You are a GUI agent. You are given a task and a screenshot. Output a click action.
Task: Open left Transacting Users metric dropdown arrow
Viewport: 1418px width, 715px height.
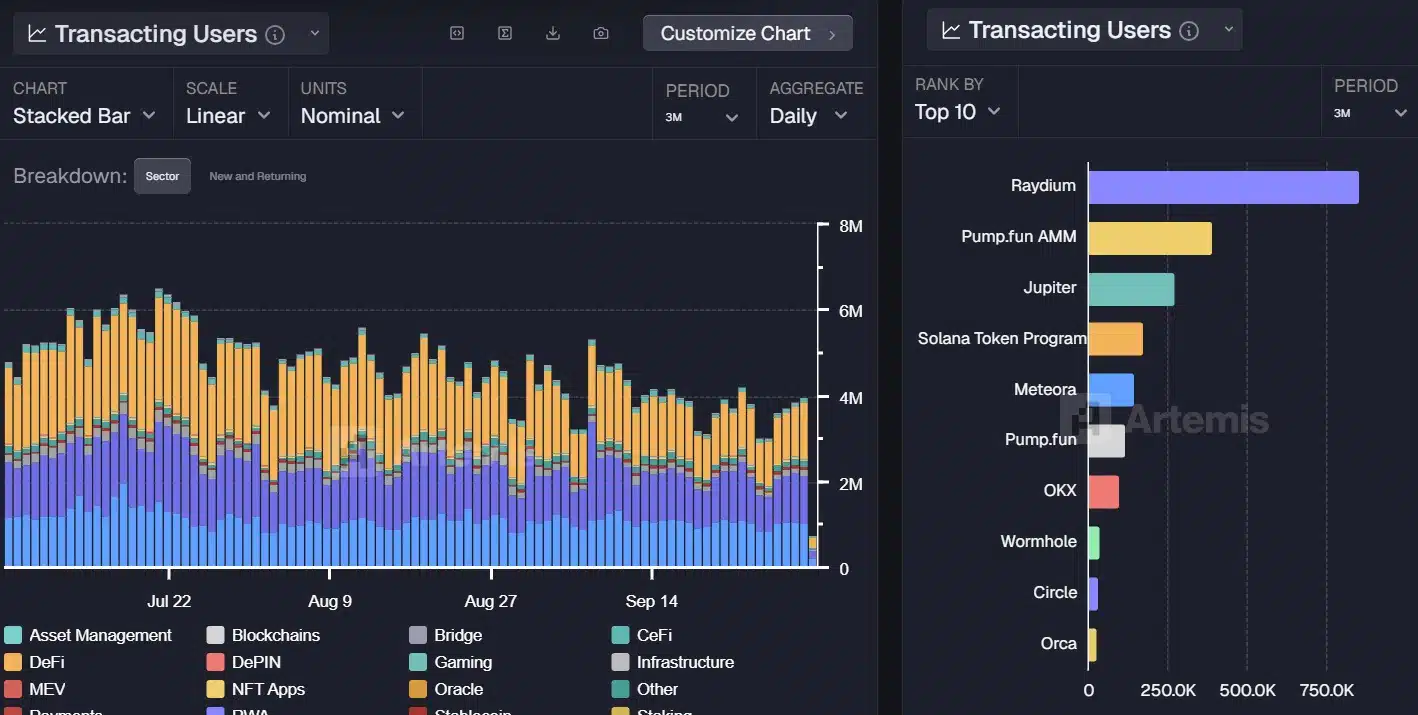click(x=314, y=33)
